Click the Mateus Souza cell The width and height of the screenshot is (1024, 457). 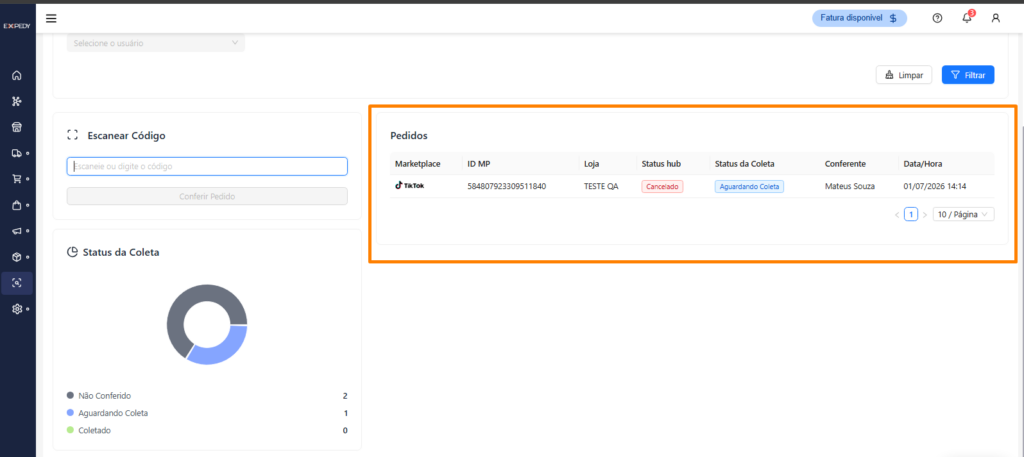[850, 186]
